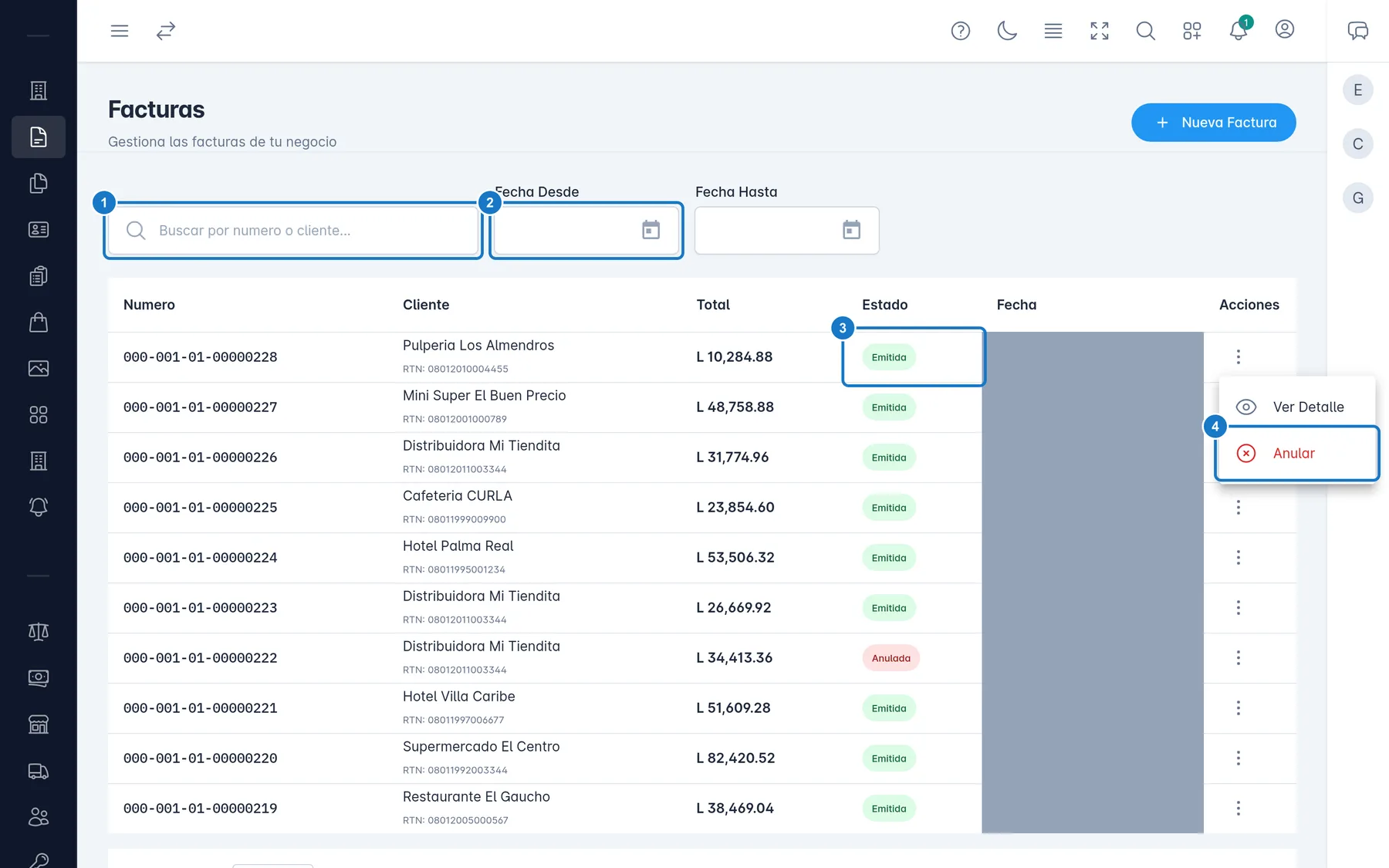This screenshot has height=868, width=1389.
Task: Open the shopping bag sidebar icon
Action: pos(39,323)
